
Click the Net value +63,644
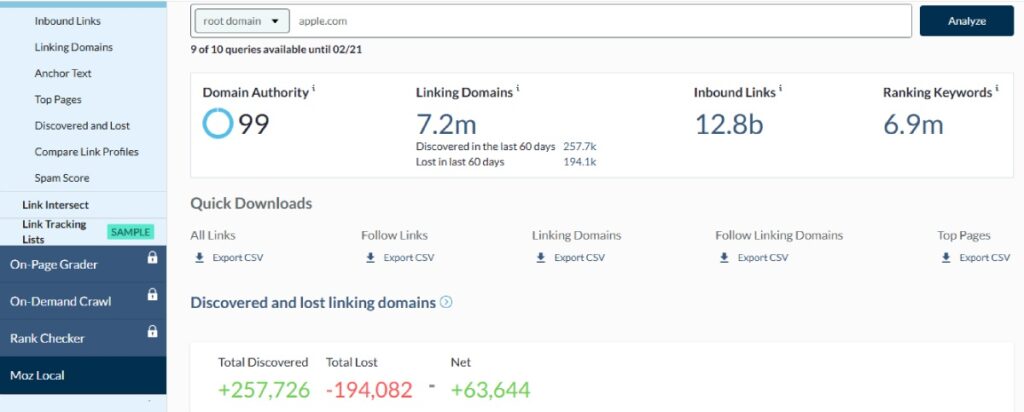click(490, 390)
